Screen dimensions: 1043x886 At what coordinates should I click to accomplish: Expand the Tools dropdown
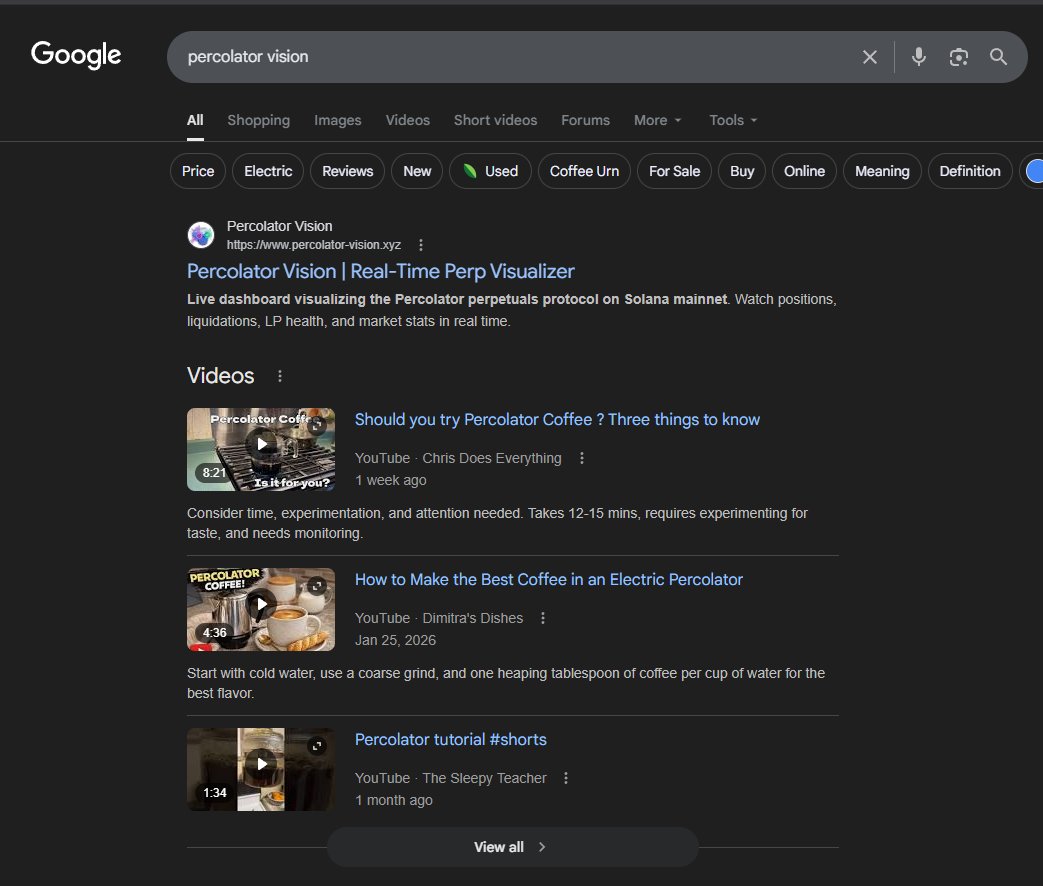(733, 120)
